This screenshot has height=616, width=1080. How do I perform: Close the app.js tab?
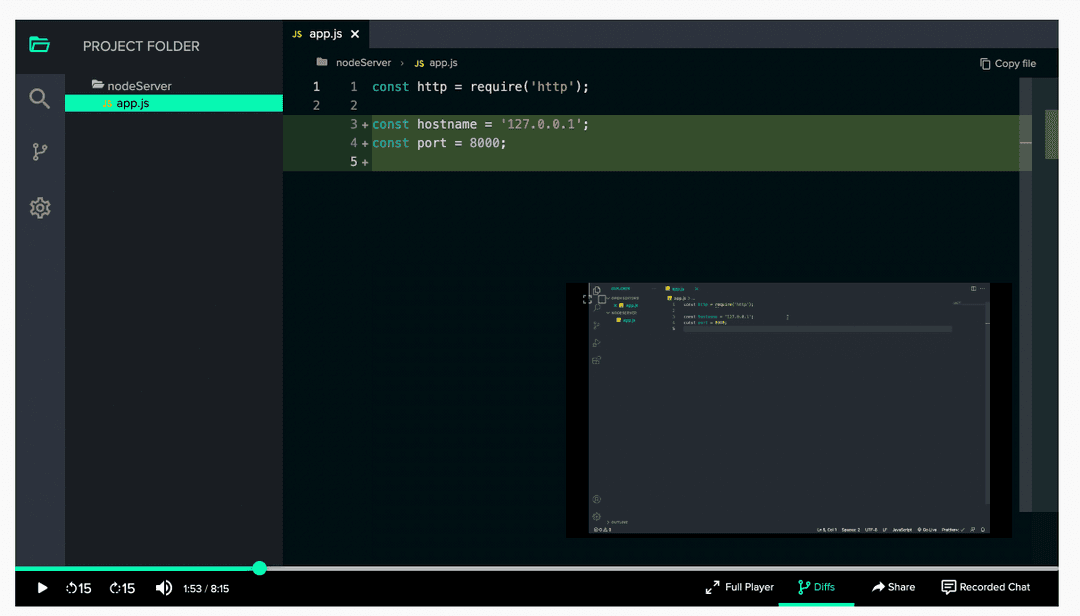coord(355,34)
